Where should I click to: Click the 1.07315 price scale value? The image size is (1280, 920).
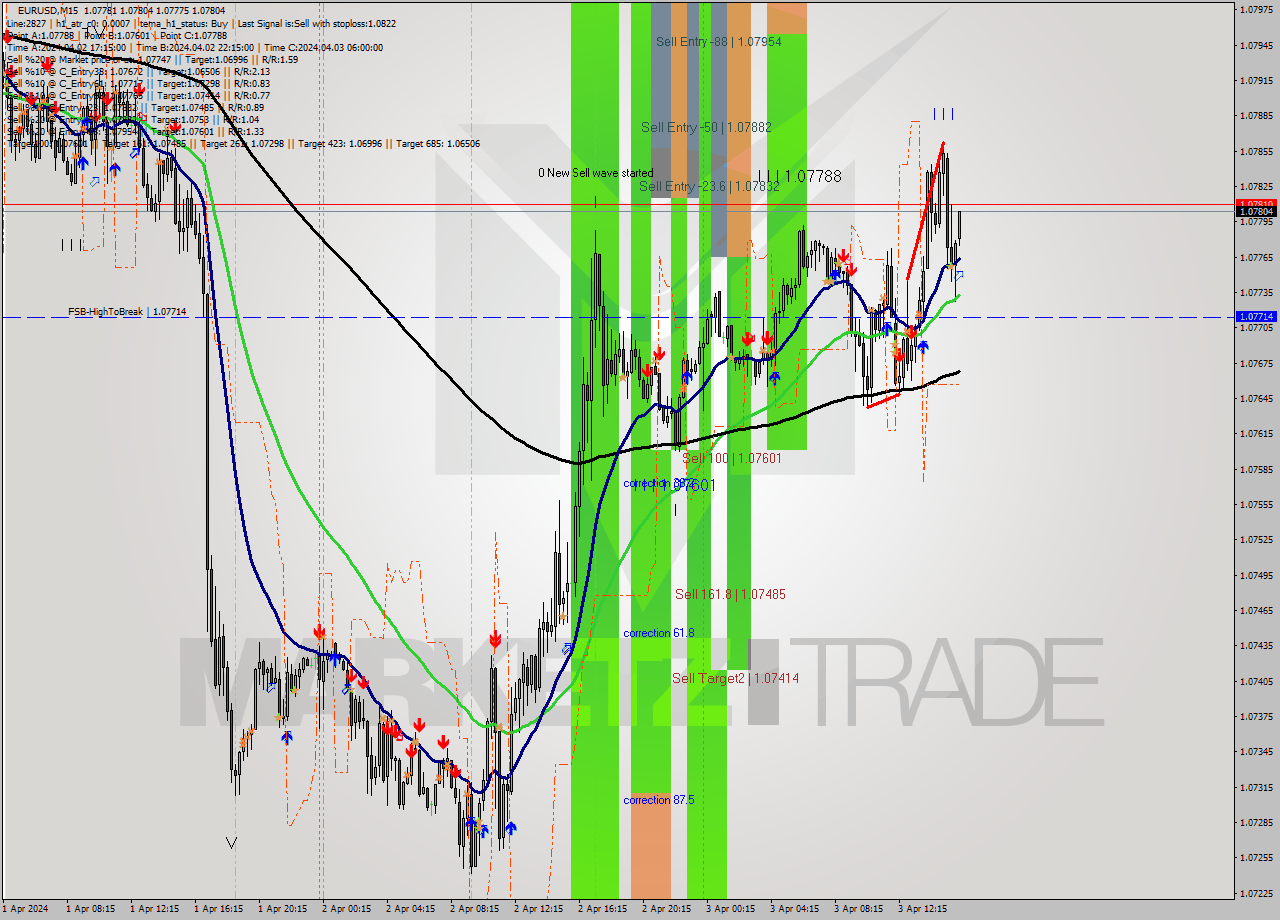click(x=1256, y=787)
